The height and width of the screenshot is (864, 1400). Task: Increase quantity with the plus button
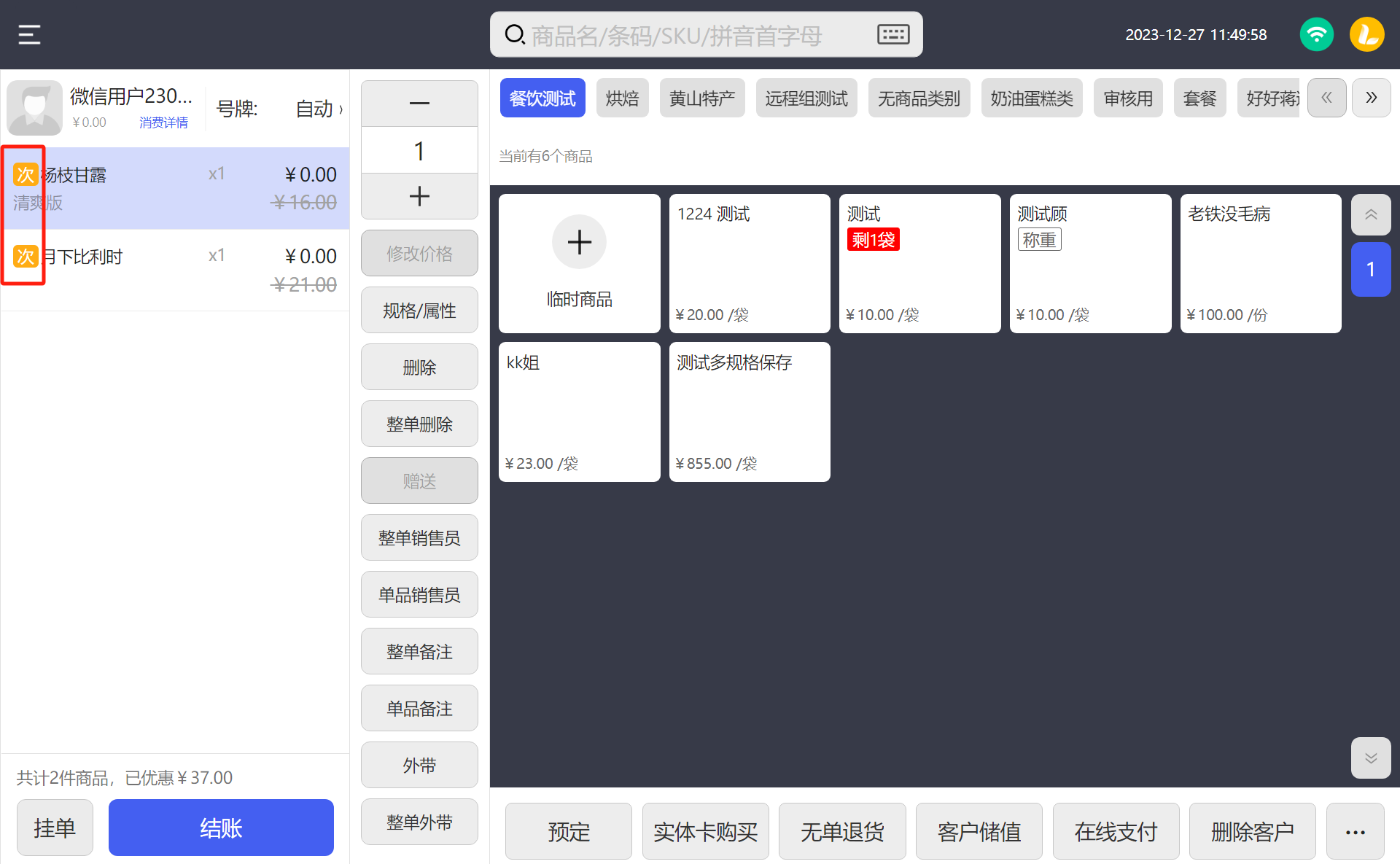point(419,196)
